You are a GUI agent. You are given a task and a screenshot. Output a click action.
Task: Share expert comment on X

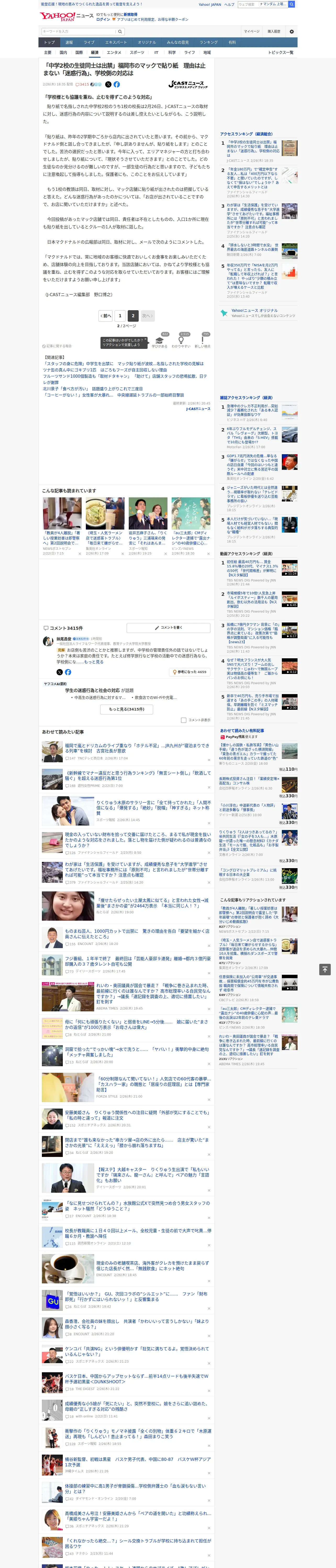[59, 672]
